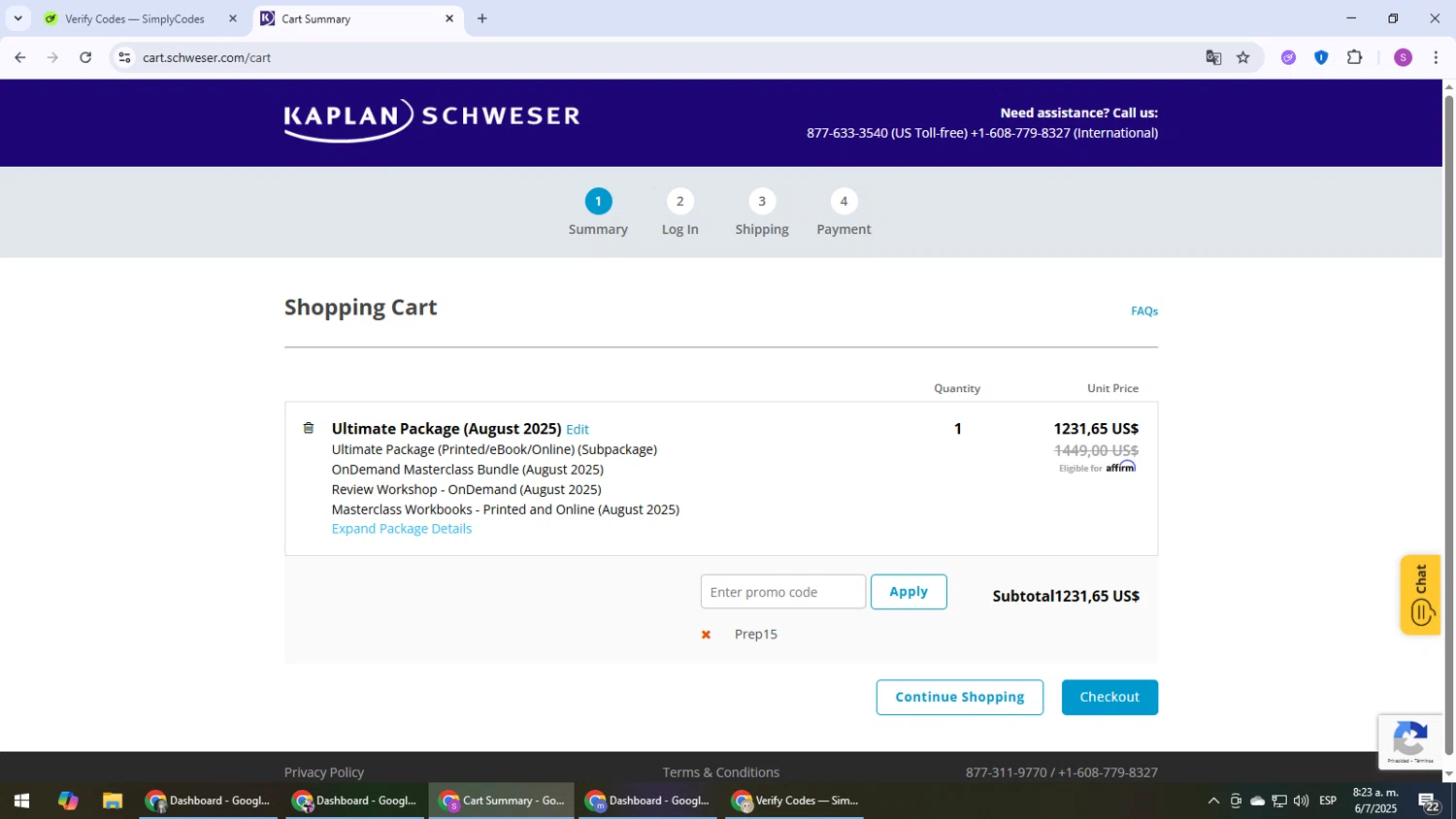Click the Affirm eligibility logo
Image resolution: width=1456 pixels, height=819 pixels.
tap(1120, 468)
